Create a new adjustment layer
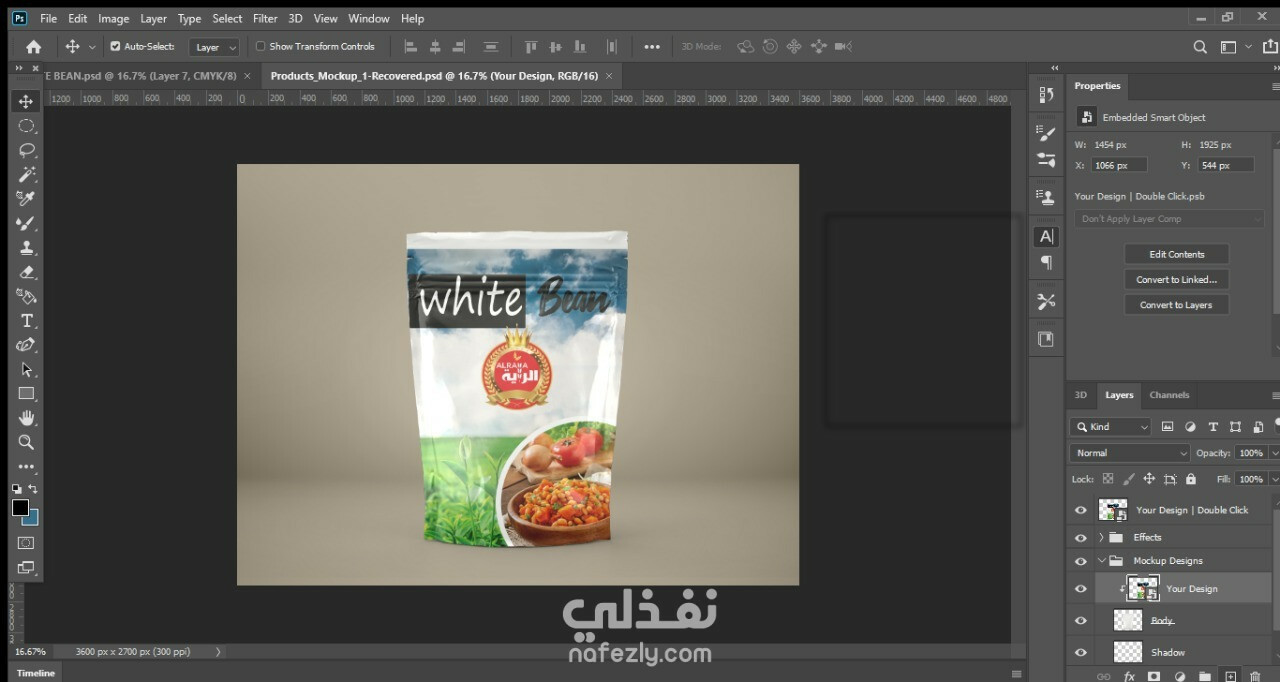1280x682 pixels. pos(1180,676)
